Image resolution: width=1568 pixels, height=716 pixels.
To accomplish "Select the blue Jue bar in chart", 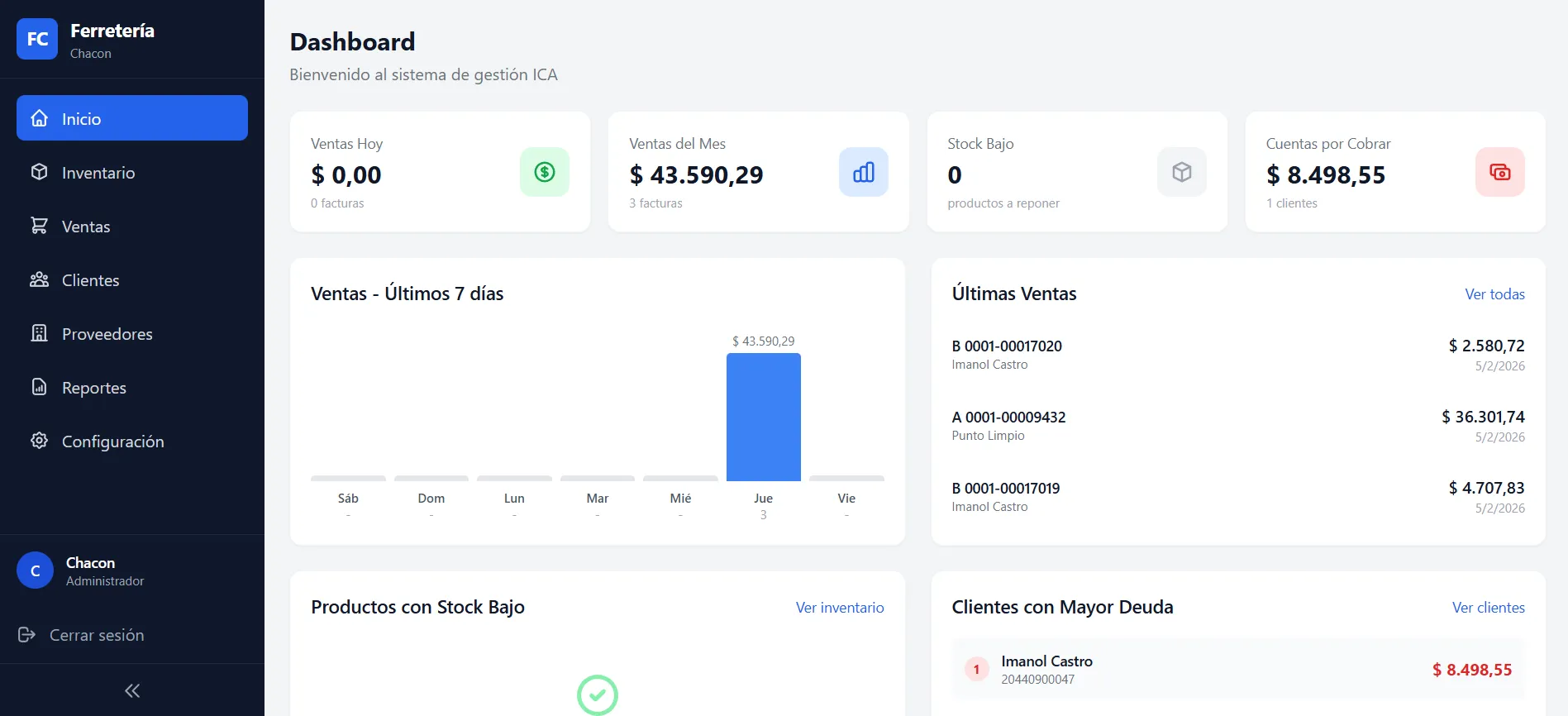I will coord(763,418).
